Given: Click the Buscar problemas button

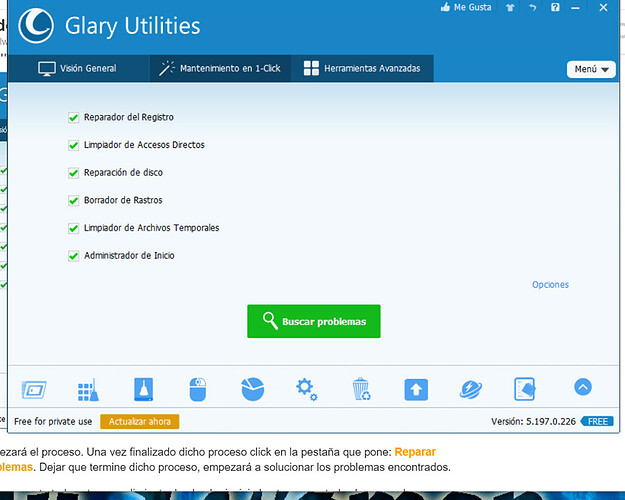Looking at the screenshot, I should (x=314, y=321).
